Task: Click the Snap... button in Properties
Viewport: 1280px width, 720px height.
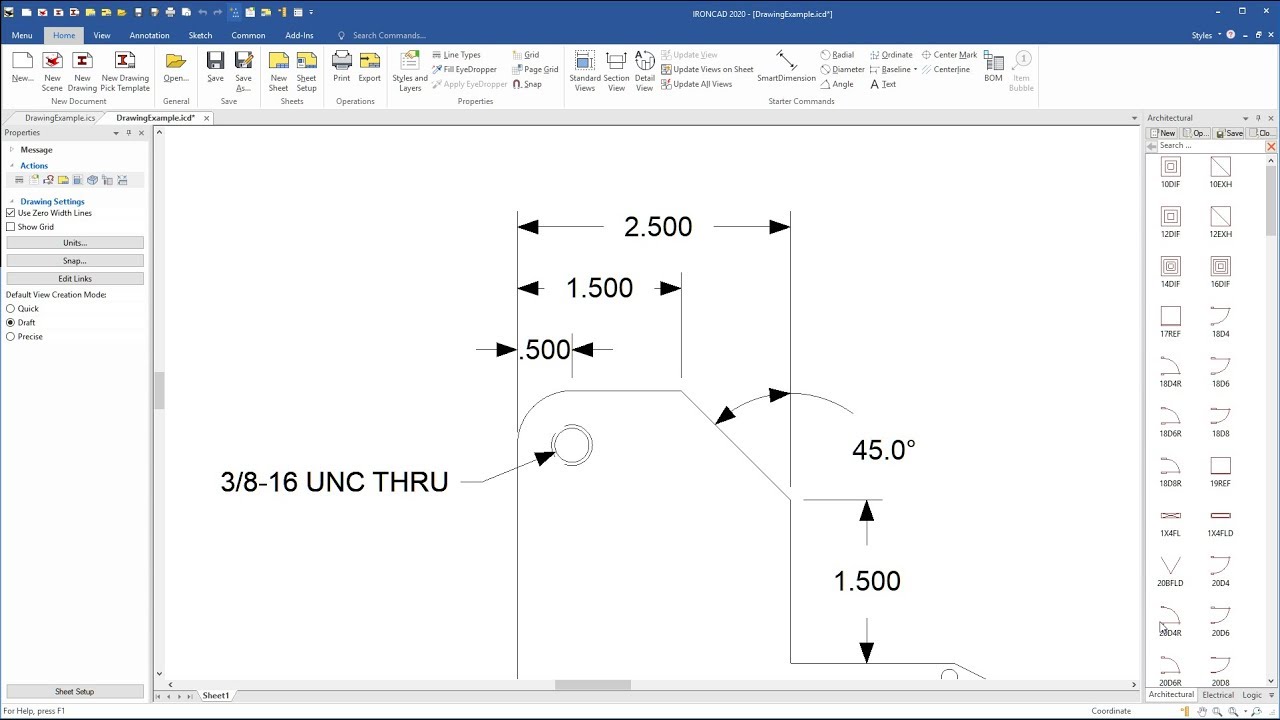Action: [x=75, y=261]
